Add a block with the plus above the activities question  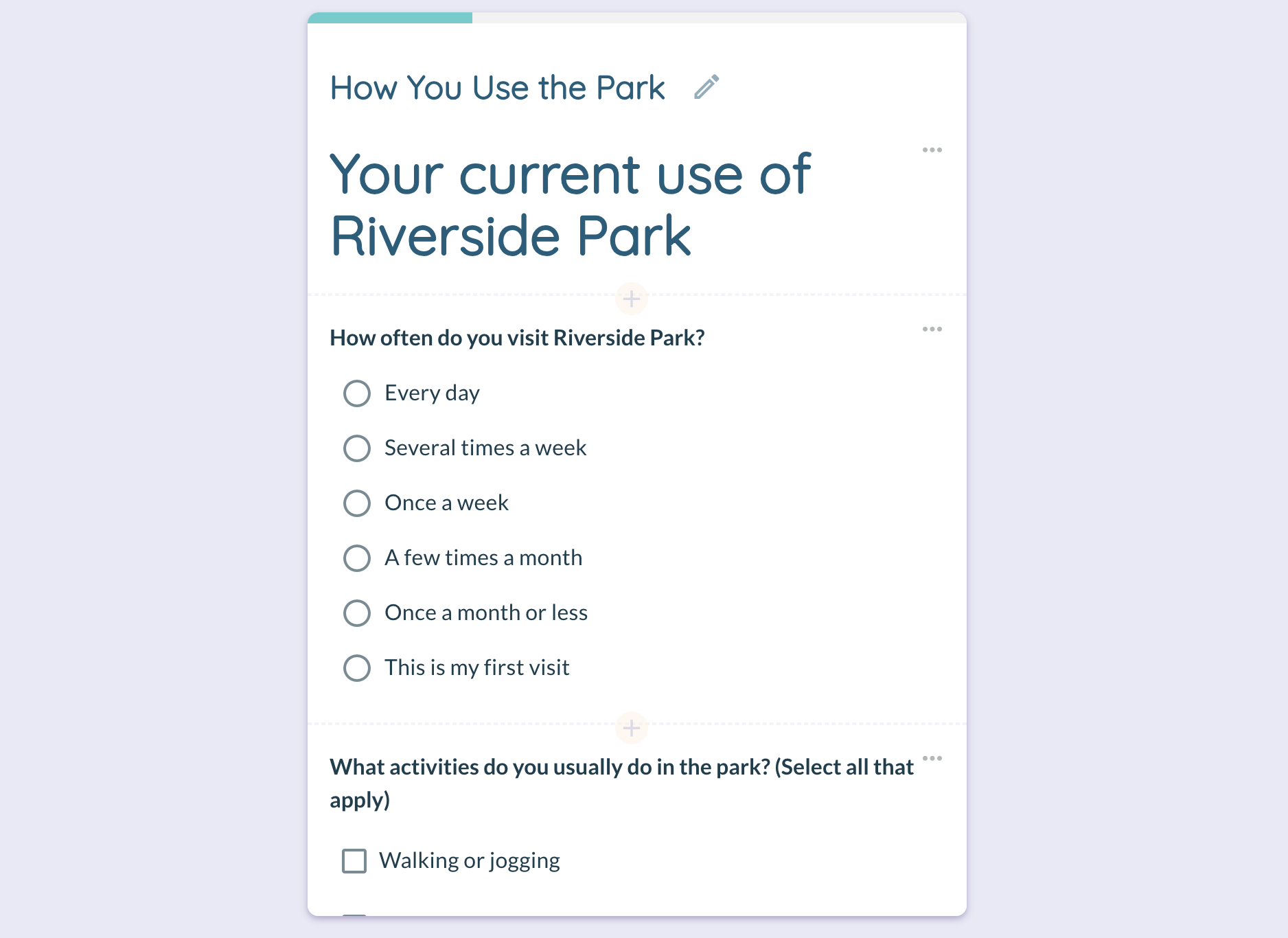pyautogui.click(x=632, y=728)
